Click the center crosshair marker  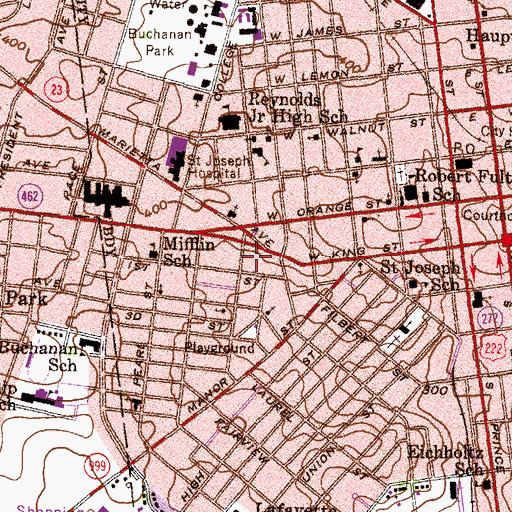(x=257, y=256)
